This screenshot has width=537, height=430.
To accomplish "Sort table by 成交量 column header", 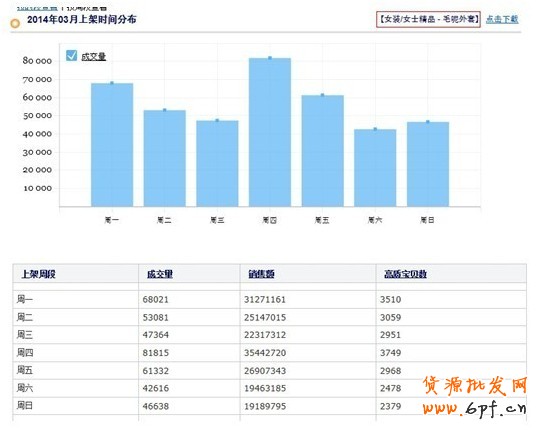I will click(x=160, y=274).
